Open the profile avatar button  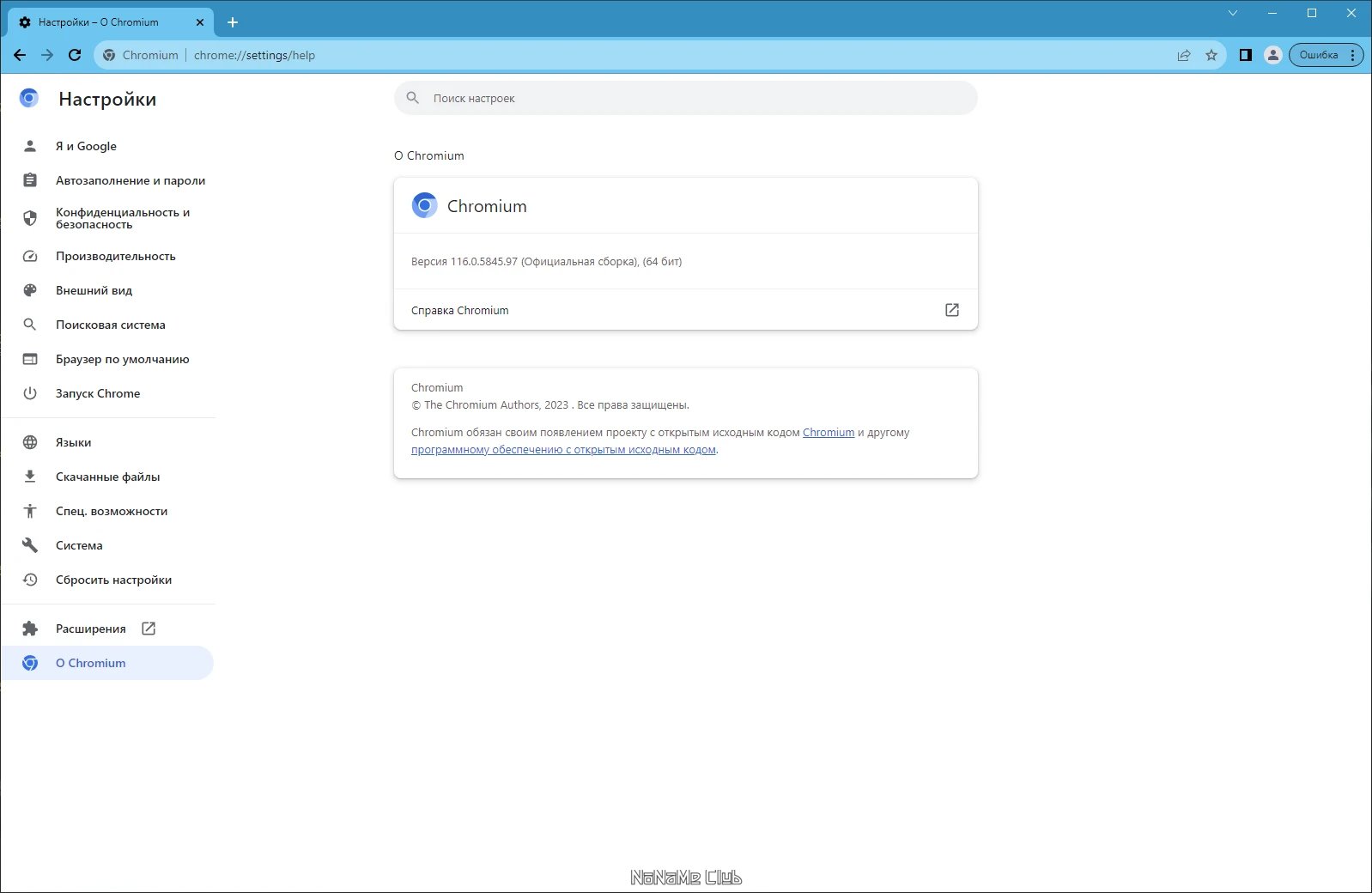click(x=1273, y=55)
